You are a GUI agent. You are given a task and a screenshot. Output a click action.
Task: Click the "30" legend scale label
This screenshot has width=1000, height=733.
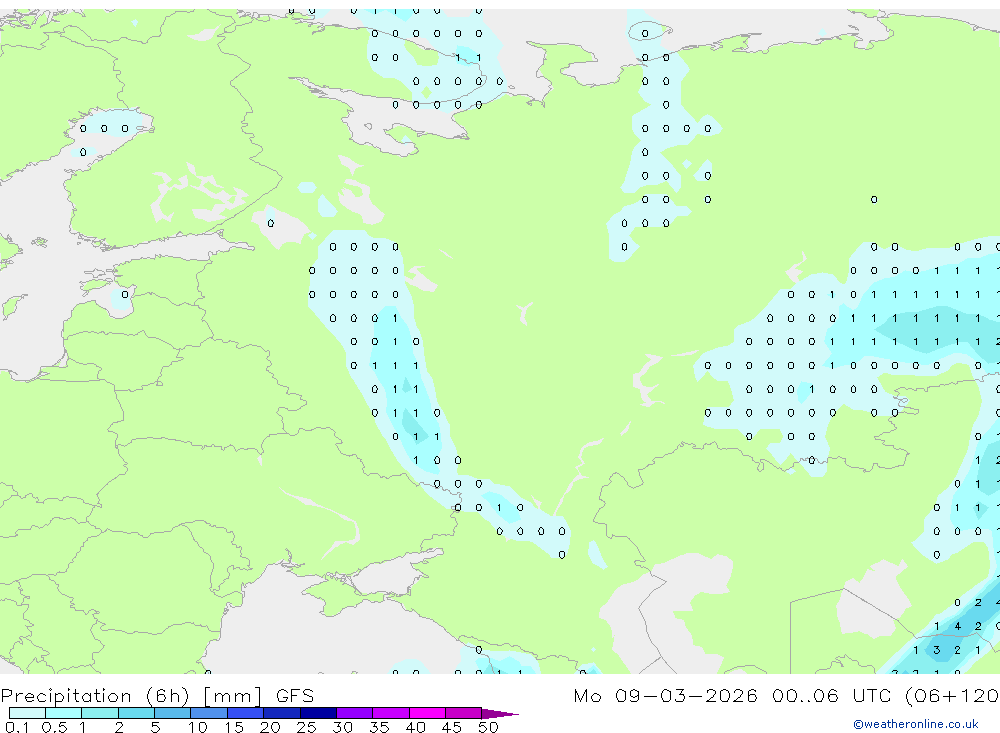(x=342, y=727)
